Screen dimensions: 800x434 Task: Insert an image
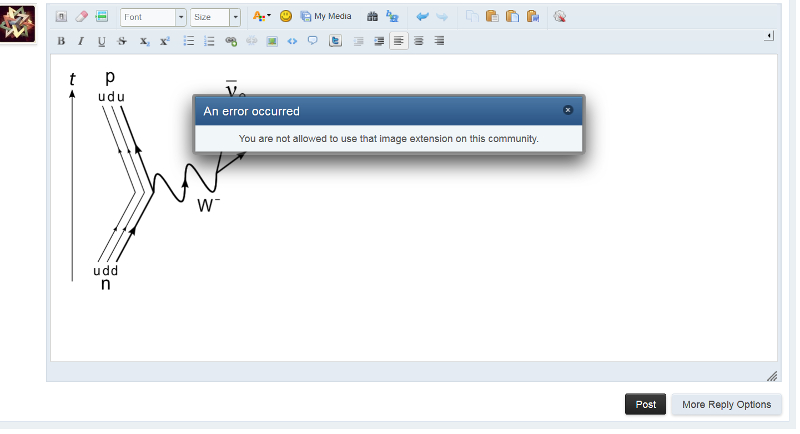(272, 41)
